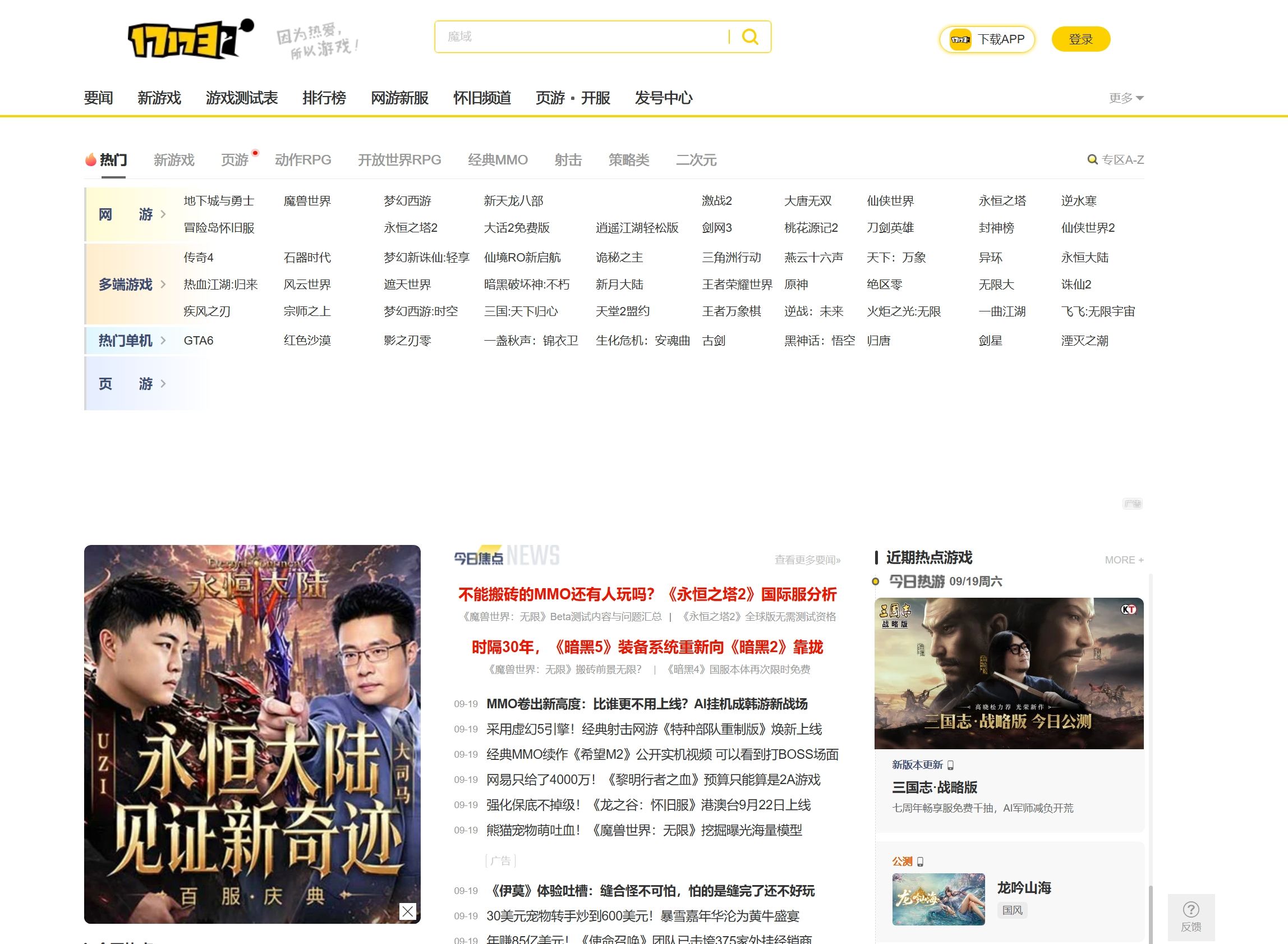This screenshot has width=1288, height=944.
Task: Click the 下载APP button
Action: pos(987,39)
